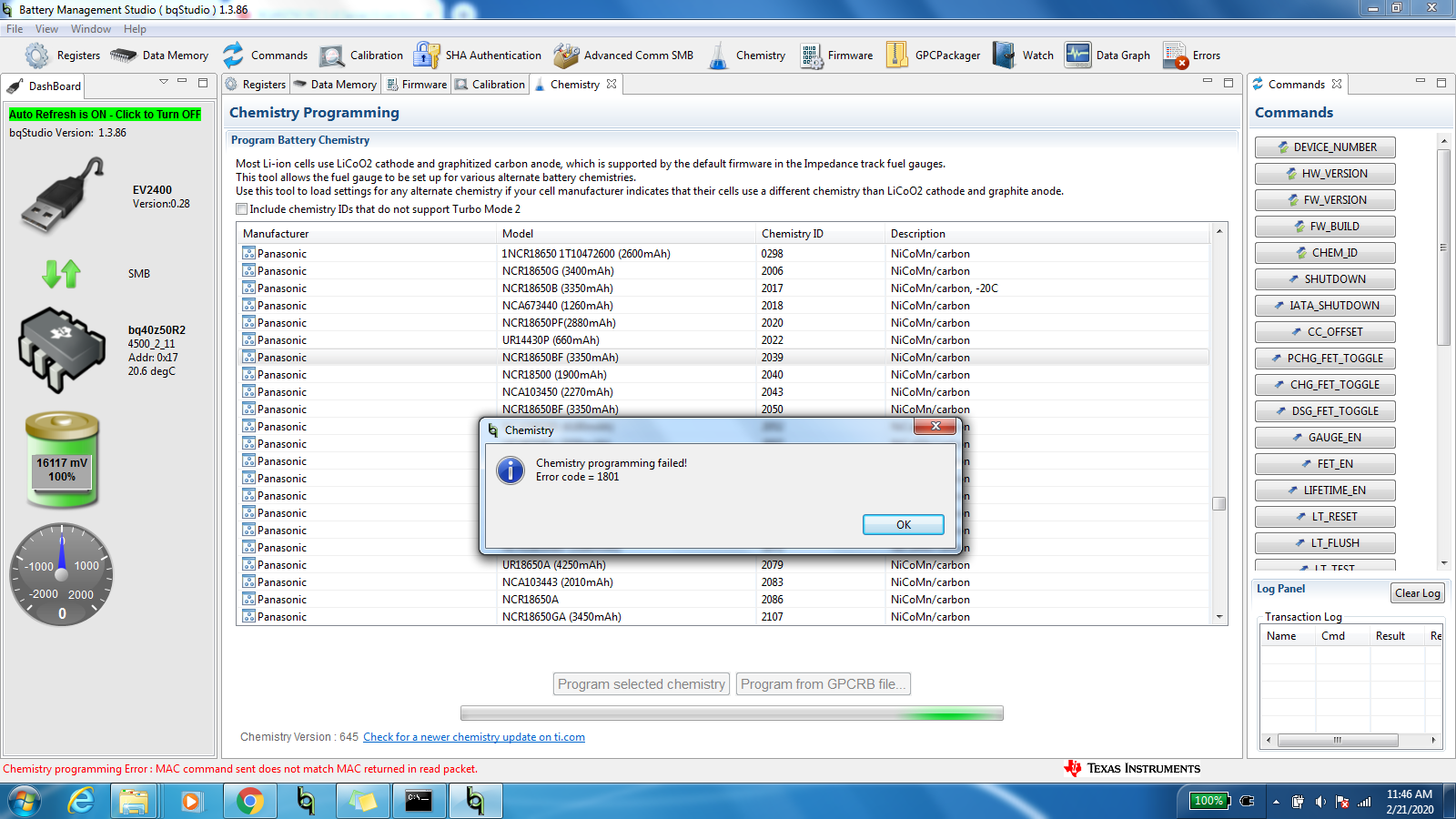Click OK in the Chemistry error dialog

[x=903, y=525]
